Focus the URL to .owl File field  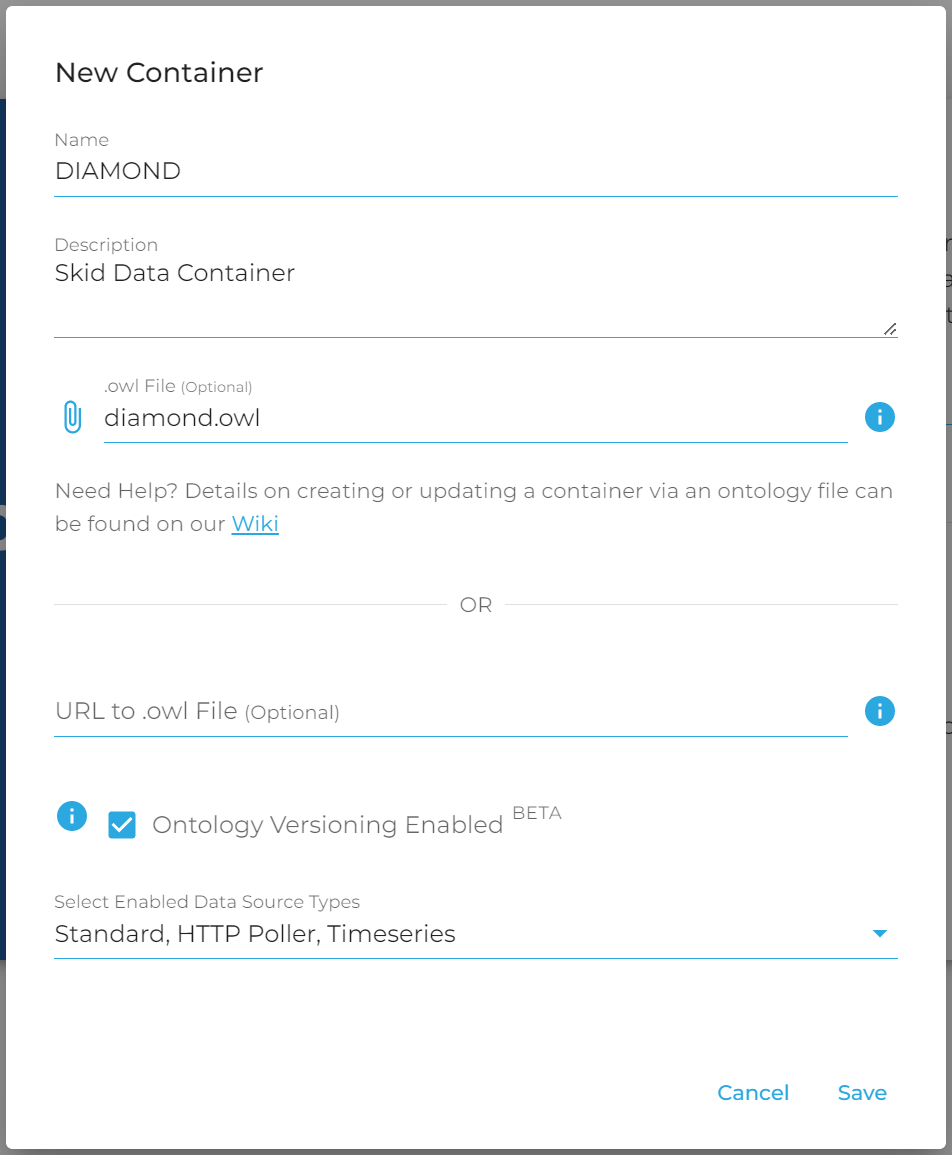450,712
